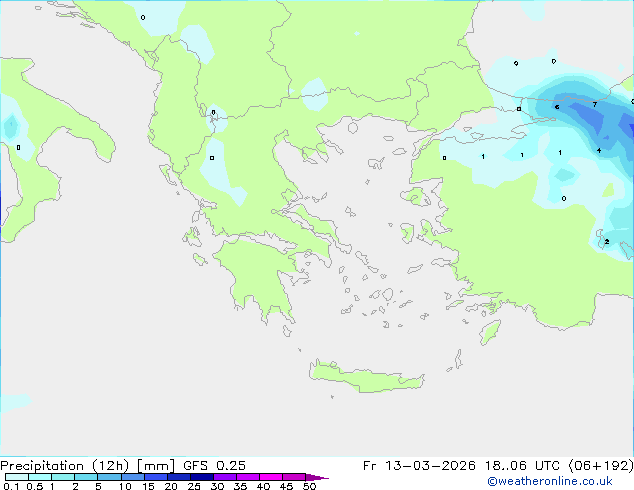Pick the legend swatch between 40 and 45
Image resolution: width=634 pixels, height=490 pixels.
coord(271,477)
